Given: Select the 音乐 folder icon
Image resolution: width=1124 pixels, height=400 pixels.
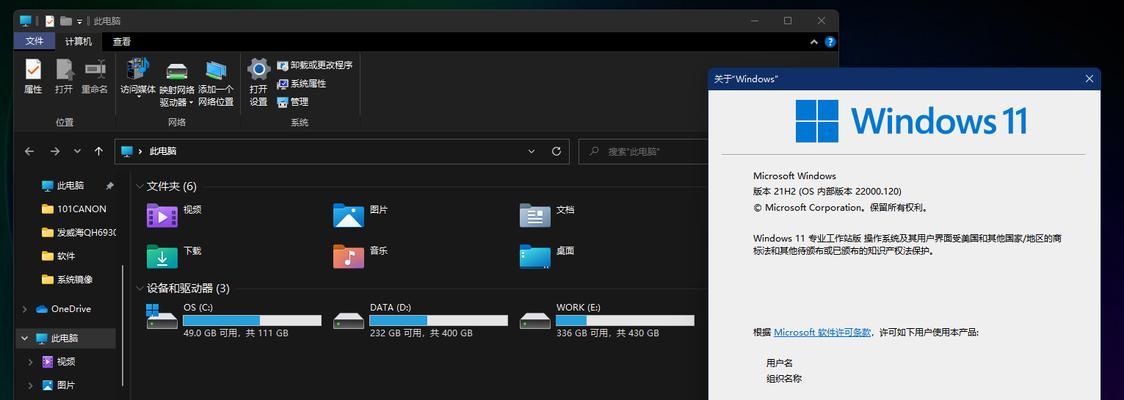Looking at the screenshot, I should (348, 256).
